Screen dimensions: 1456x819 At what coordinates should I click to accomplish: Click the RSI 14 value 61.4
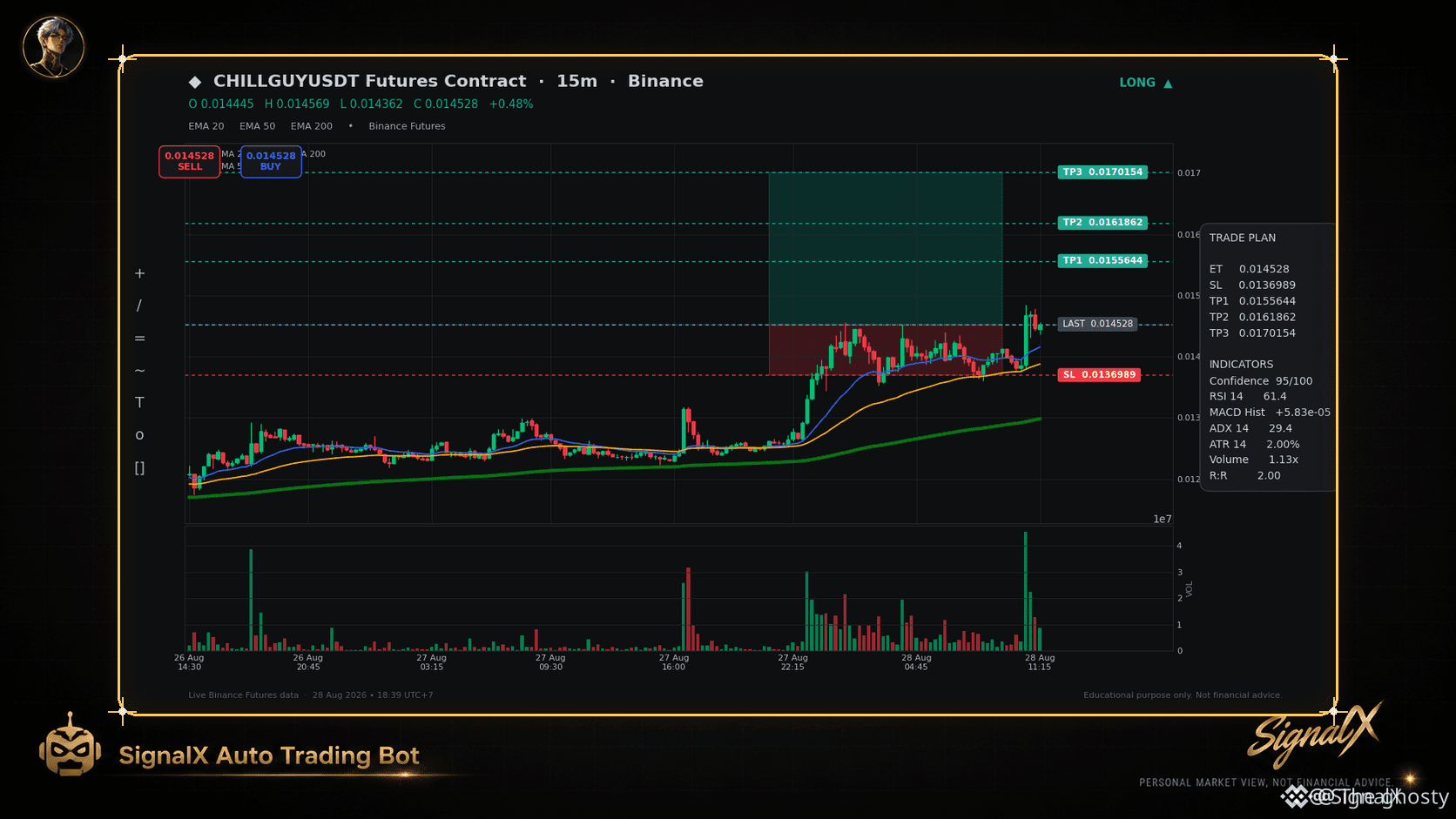click(1274, 397)
